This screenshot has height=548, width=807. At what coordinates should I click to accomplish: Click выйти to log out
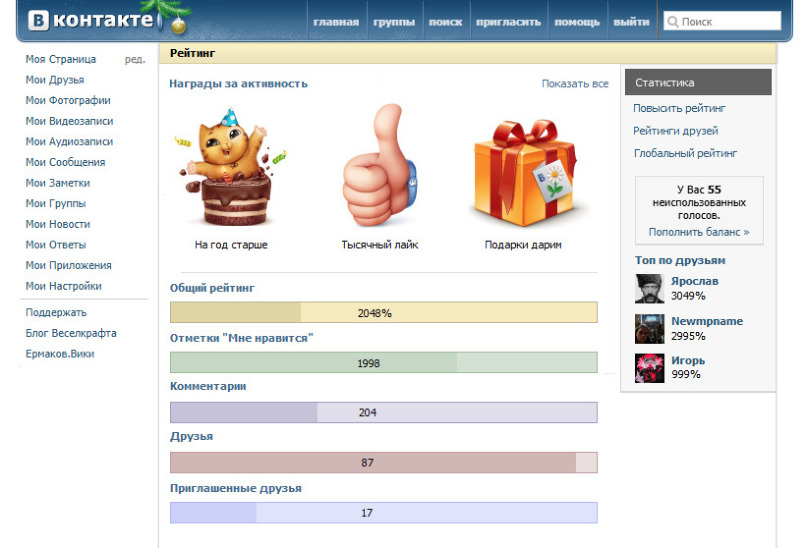coord(631,22)
